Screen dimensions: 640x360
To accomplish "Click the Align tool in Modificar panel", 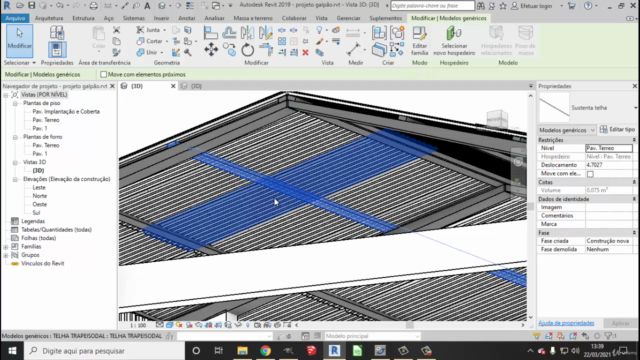I will pyautogui.click(x=211, y=33).
